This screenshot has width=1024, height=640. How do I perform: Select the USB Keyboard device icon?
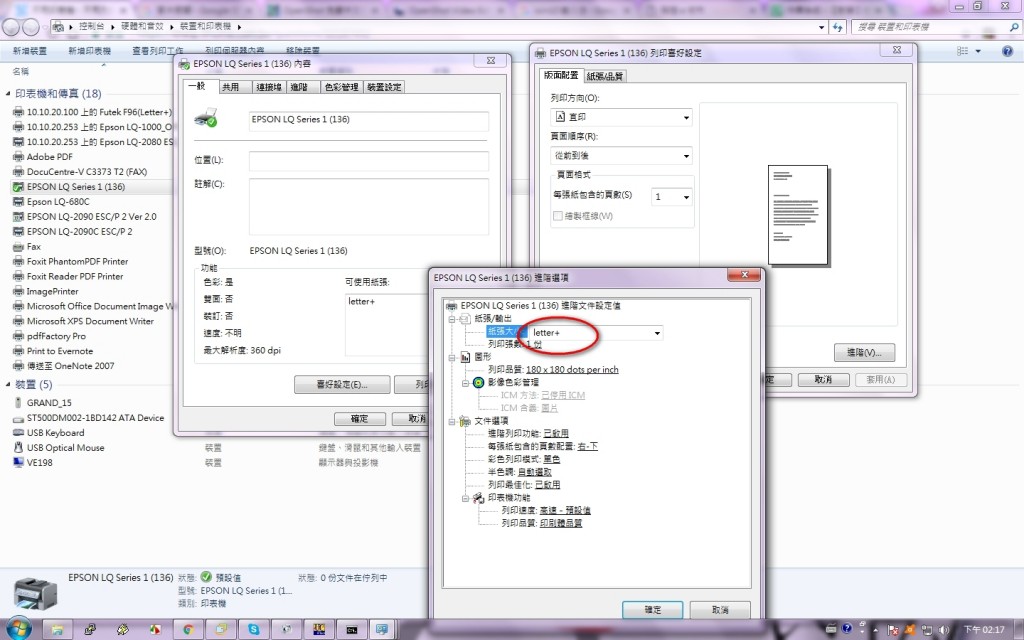pos(18,433)
